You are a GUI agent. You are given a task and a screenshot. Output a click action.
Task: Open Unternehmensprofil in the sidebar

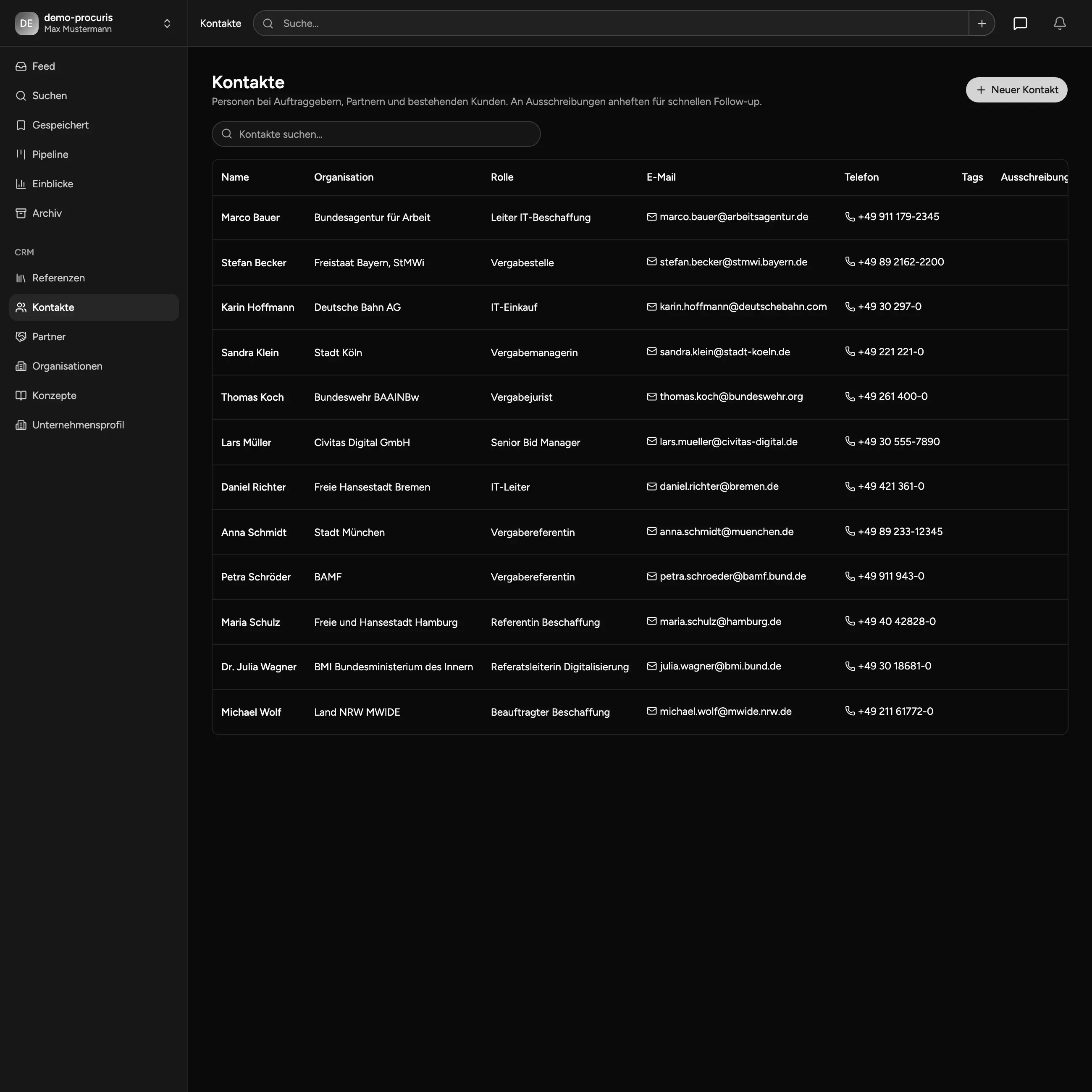(94, 425)
